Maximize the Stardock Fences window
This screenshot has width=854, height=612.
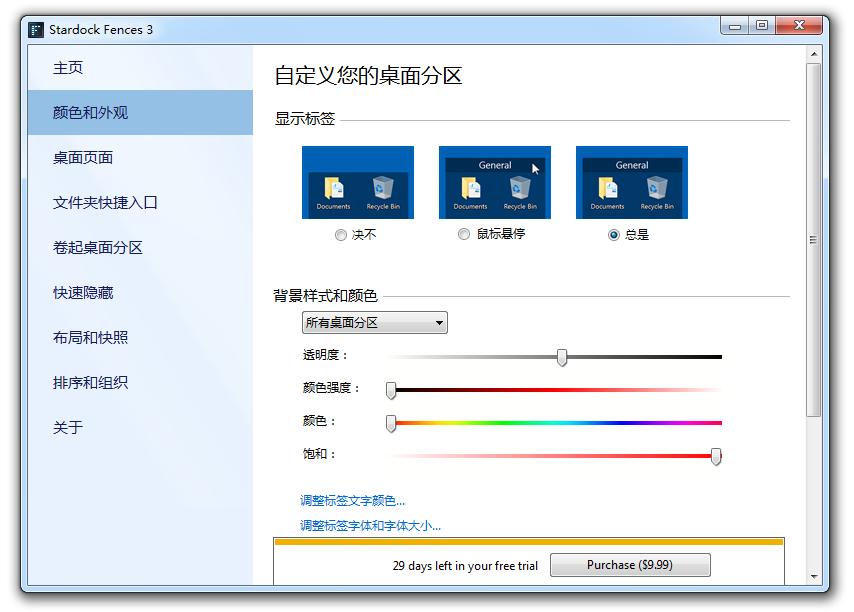coord(762,26)
